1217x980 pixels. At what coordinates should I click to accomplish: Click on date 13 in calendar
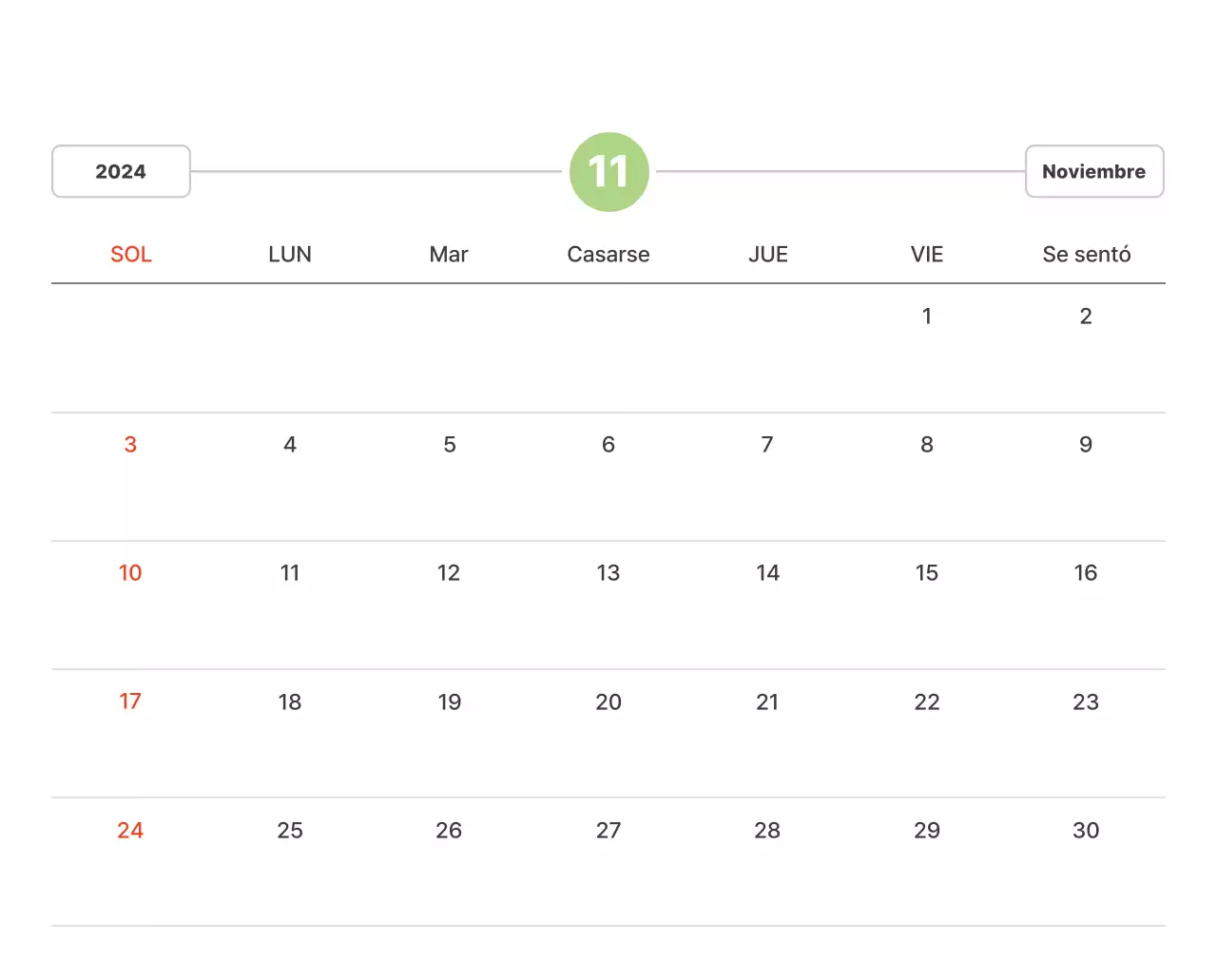pos(608,573)
